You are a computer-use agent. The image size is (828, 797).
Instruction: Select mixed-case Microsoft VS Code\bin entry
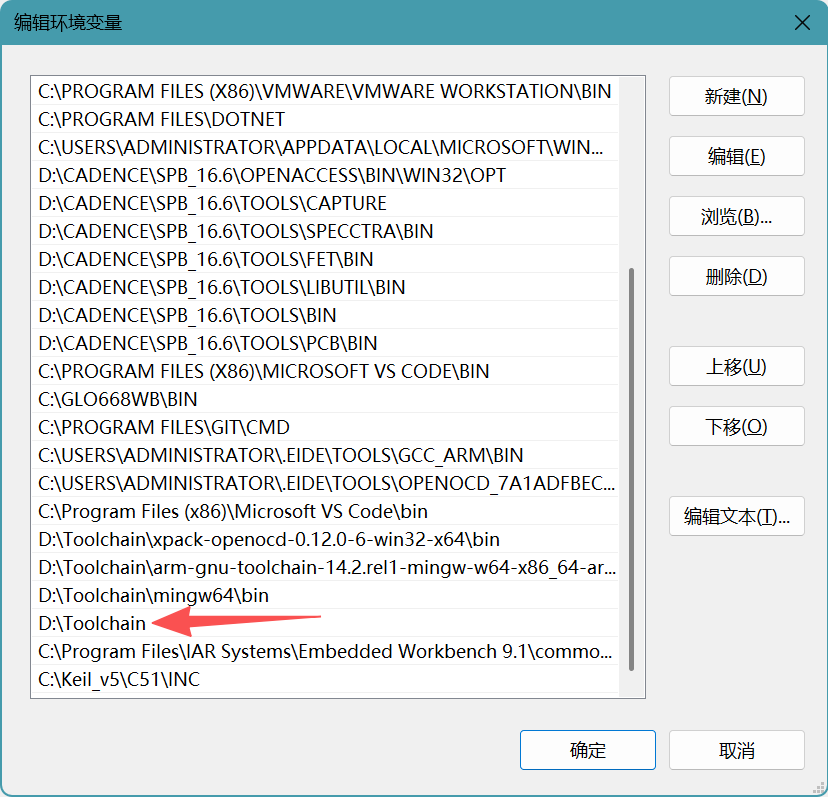[325, 511]
